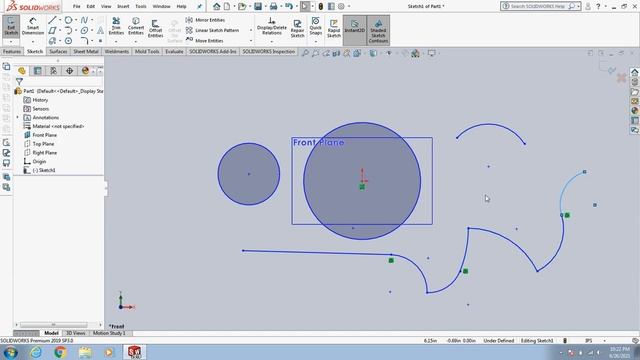Open the PropertyManager tab
Image resolution: width=640 pixels, height=360 pixels.
38,71
